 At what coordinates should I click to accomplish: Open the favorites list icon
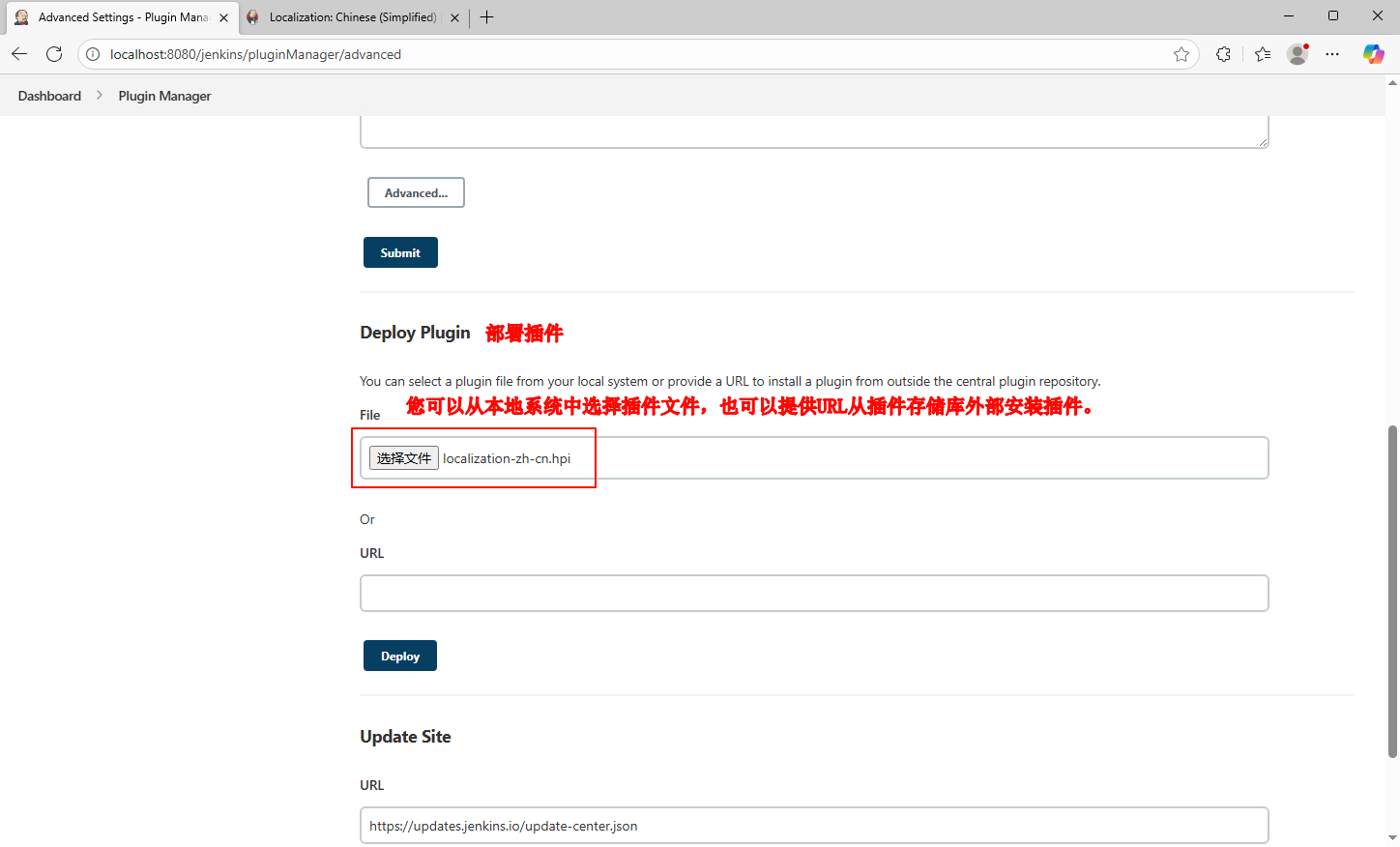coord(1263,54)
